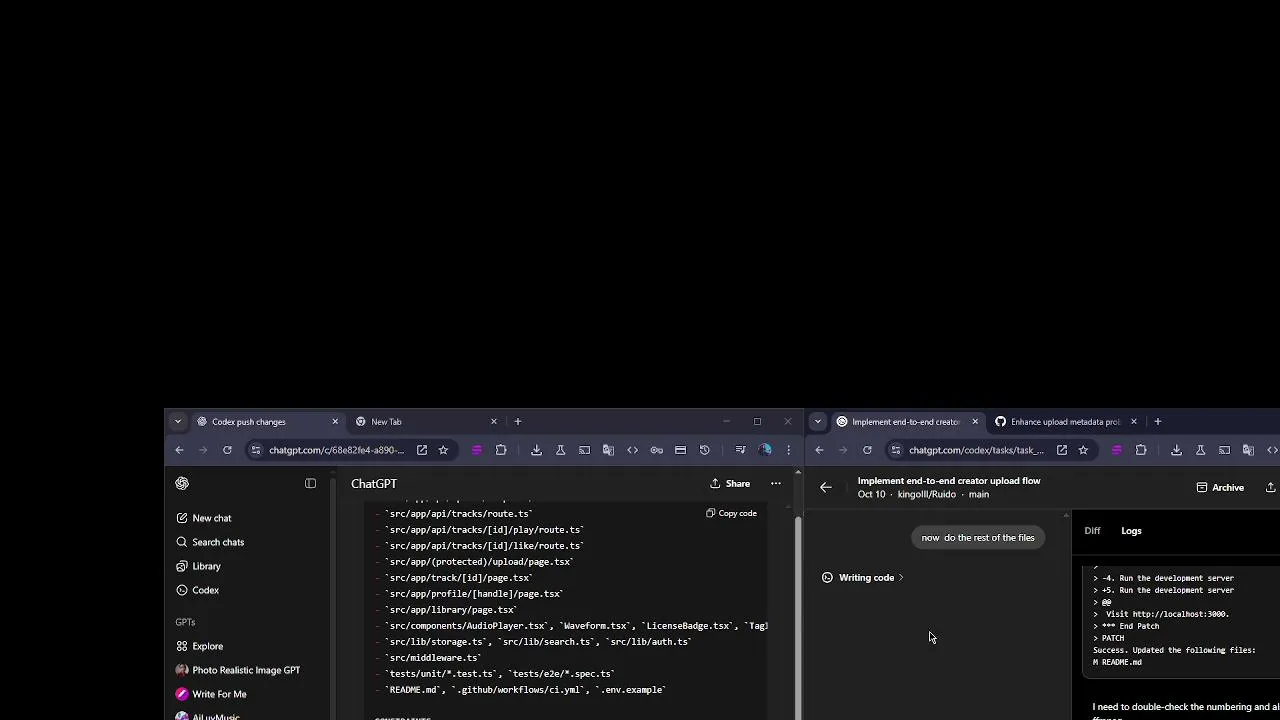Copy code from the code block
Image resolution: width=1280 pixels, height=720 pixels.
(x=731, y=513)
